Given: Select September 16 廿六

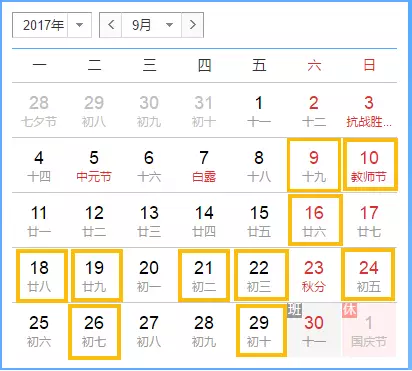Looking at the screenshot, I should click(315, 220).
